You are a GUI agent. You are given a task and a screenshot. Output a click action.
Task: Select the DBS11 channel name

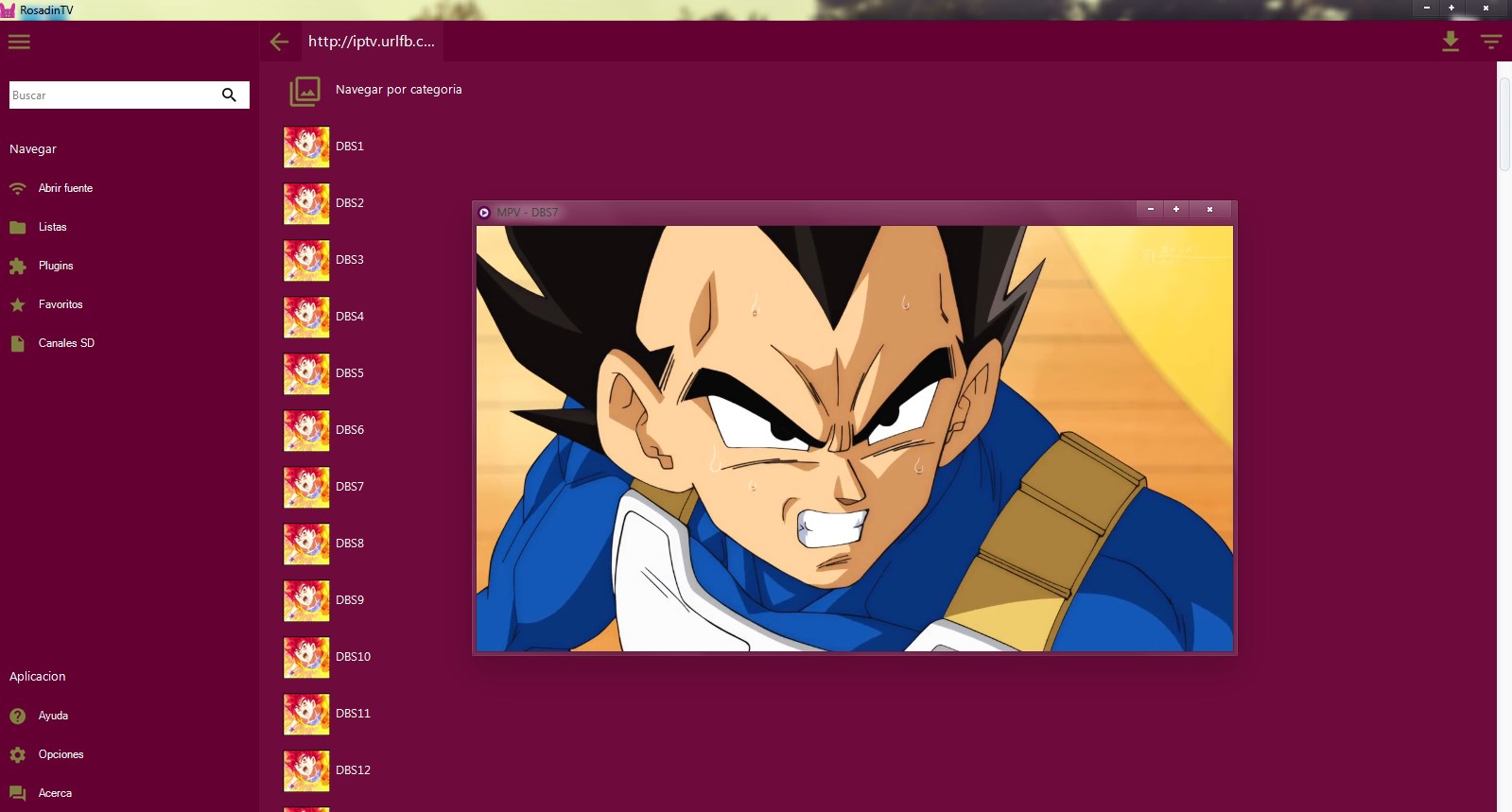point(354,714)
